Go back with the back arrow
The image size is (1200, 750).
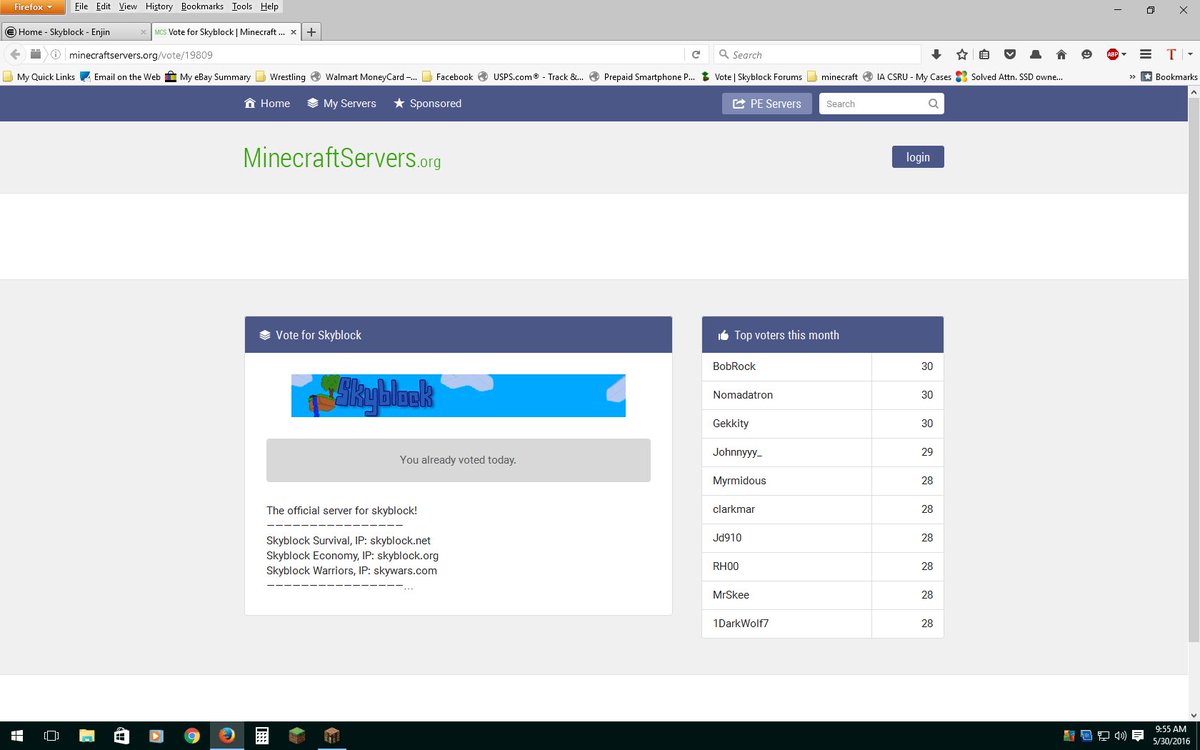click(15, 54)
